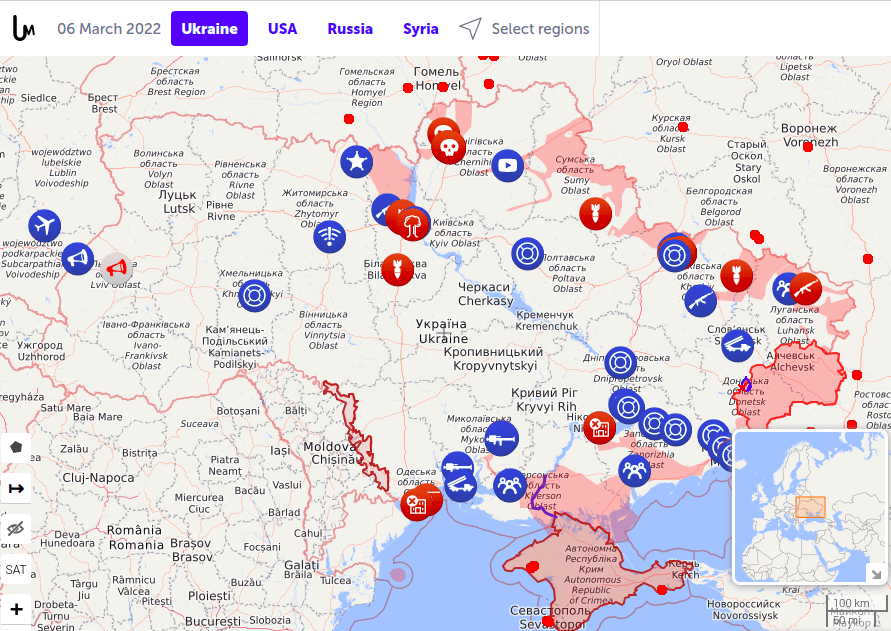Click the wifi outage marker near Zhytomyr Oblast
The image size is (891, 631).
click(x=330, y=237)
